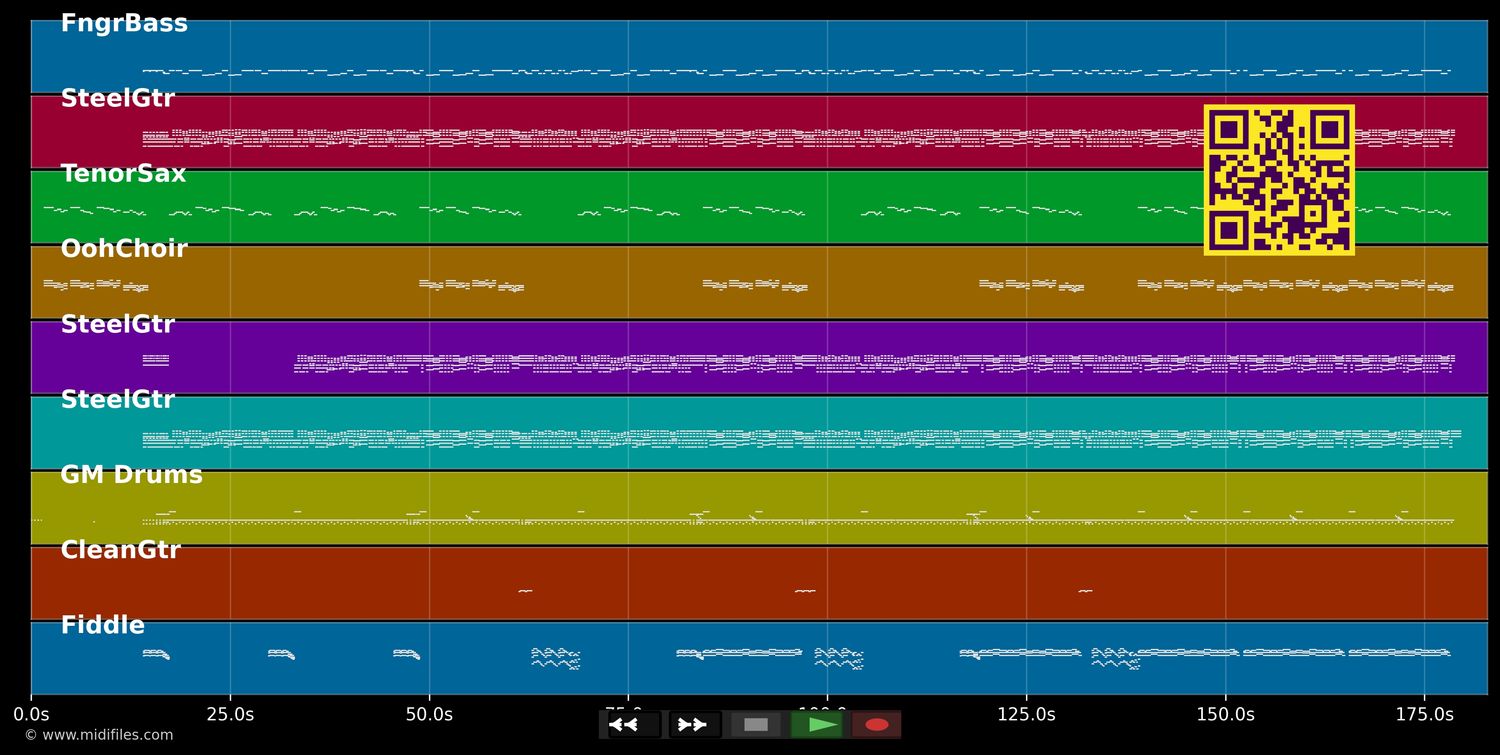Viewport: 1500px width, 755px height.
Task: Click the teal SteelGtr track label
Action: point(117,400)
